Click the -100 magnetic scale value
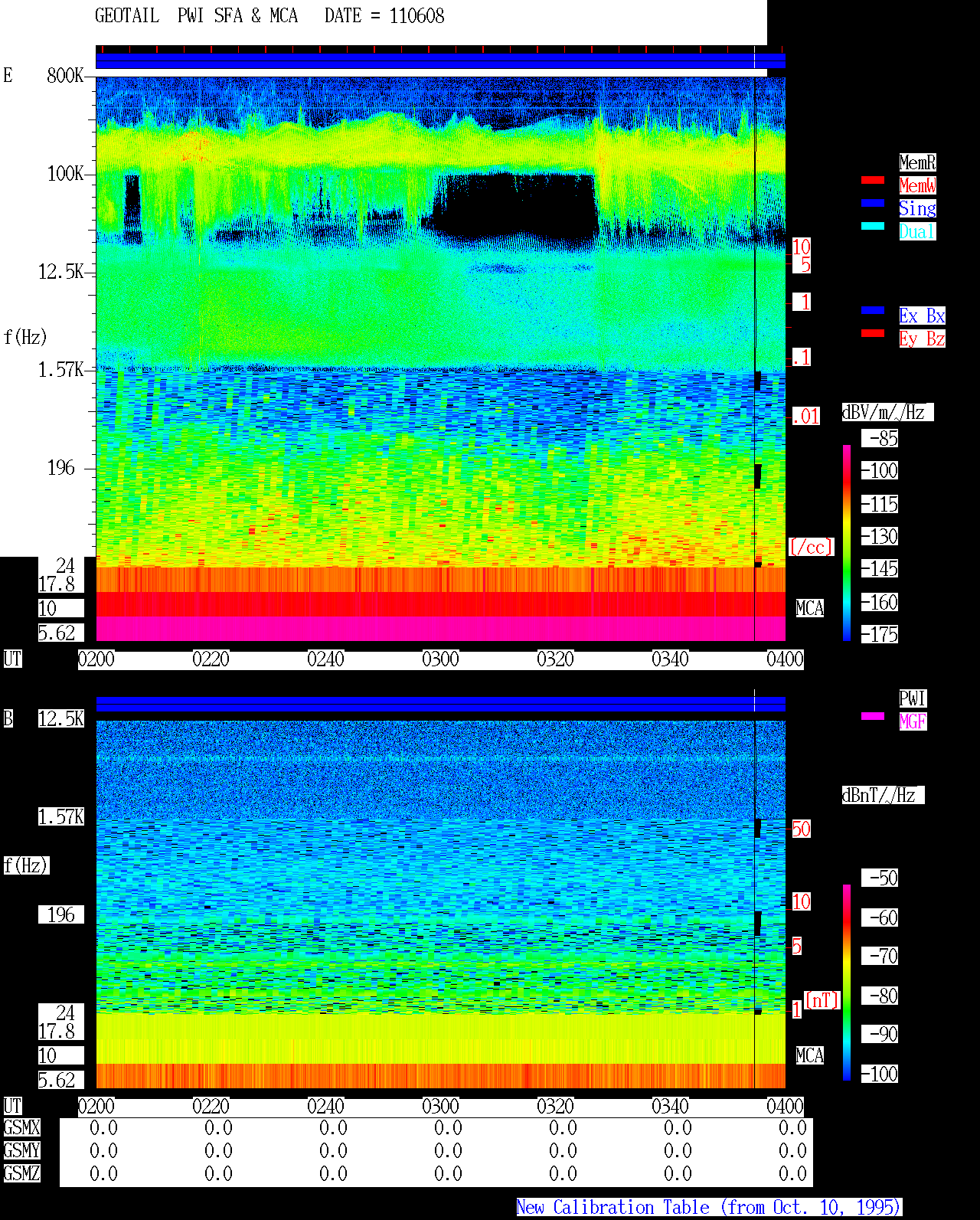Screen dimensions: 980x1220 880,1074
